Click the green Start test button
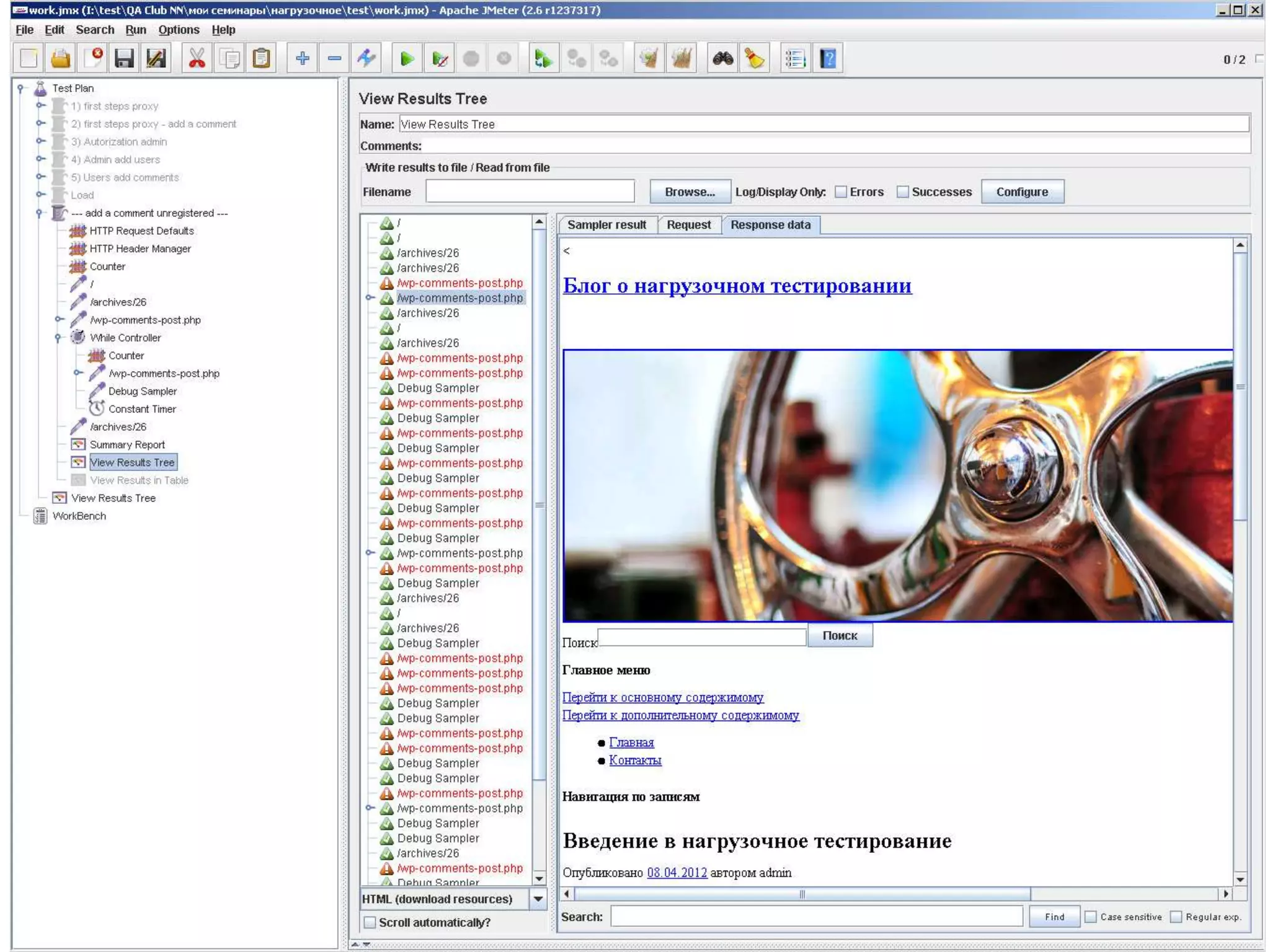Screen dimensions: 1270x952 (x=407, y=59)
